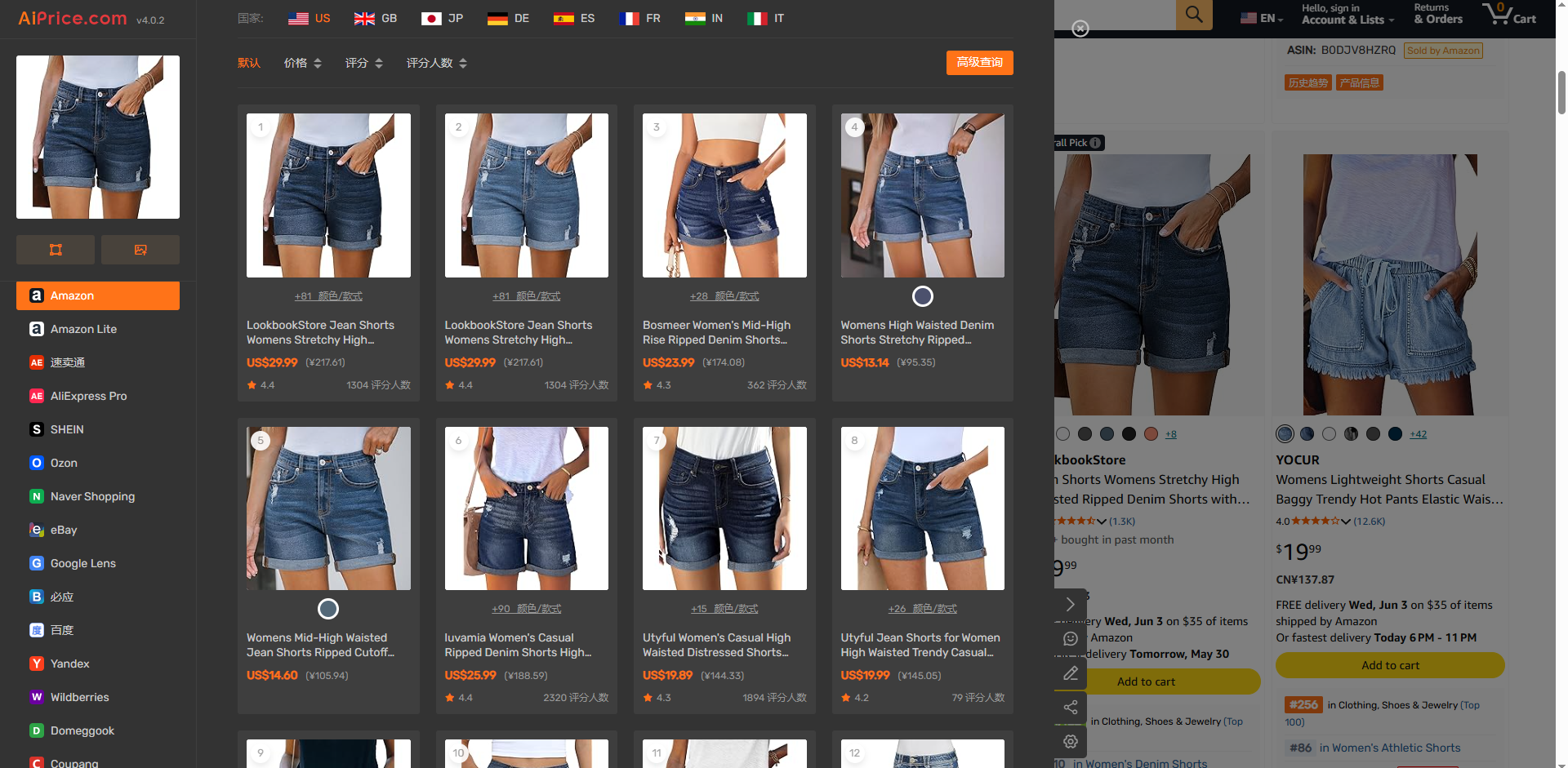
Task: Sort results by 评分 (rating)
Action: point(364,63)
